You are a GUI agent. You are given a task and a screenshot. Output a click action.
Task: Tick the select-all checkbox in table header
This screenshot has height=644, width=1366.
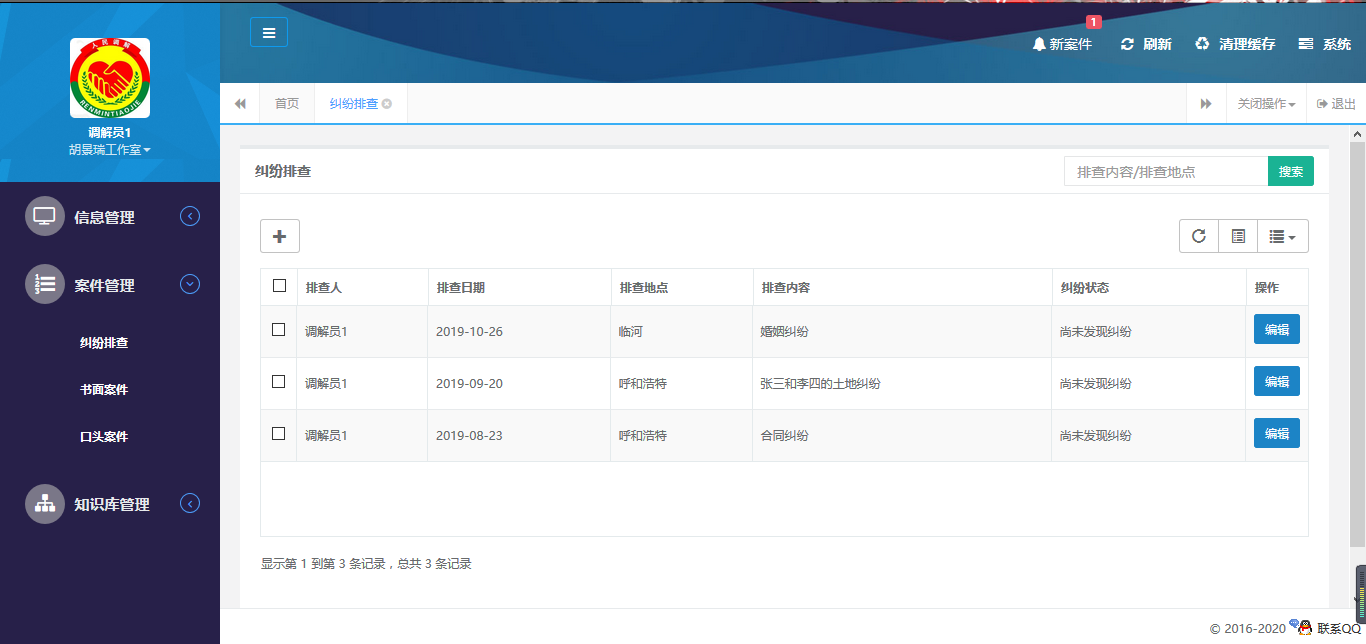coord(279,286)
